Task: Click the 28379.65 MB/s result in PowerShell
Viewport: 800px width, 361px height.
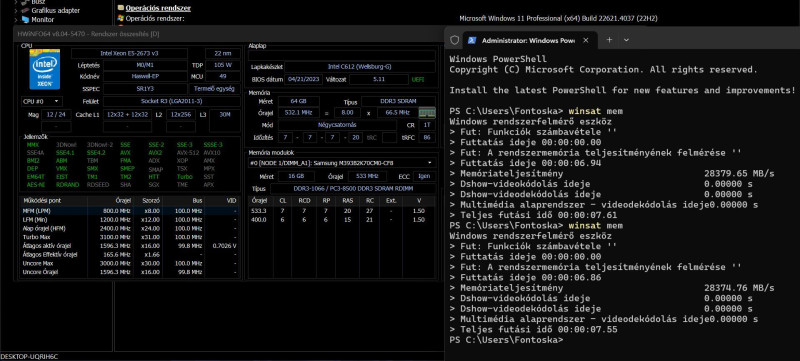Action: coord(739,173)
